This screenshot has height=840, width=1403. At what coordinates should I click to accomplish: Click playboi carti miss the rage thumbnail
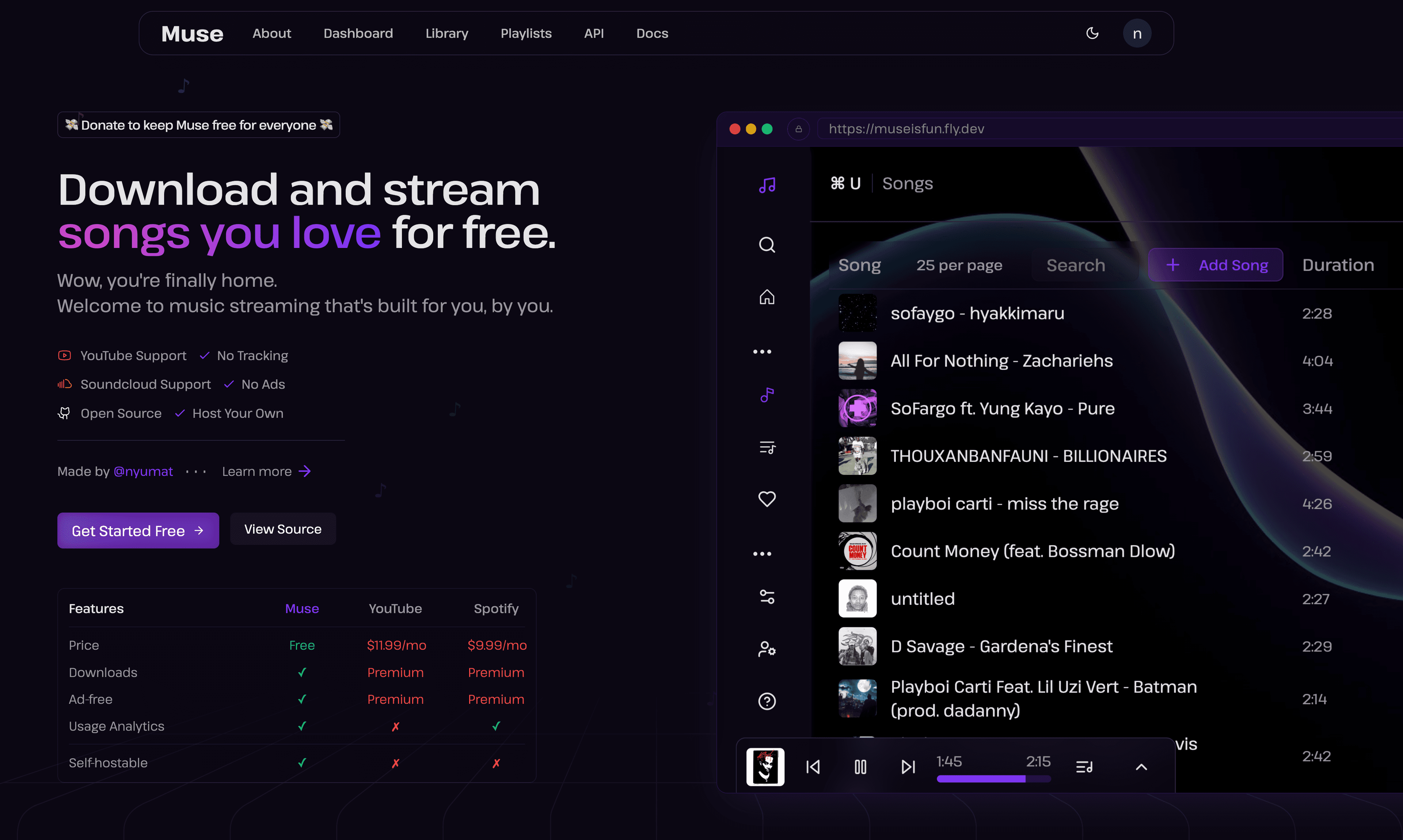(x=857, y=503)
